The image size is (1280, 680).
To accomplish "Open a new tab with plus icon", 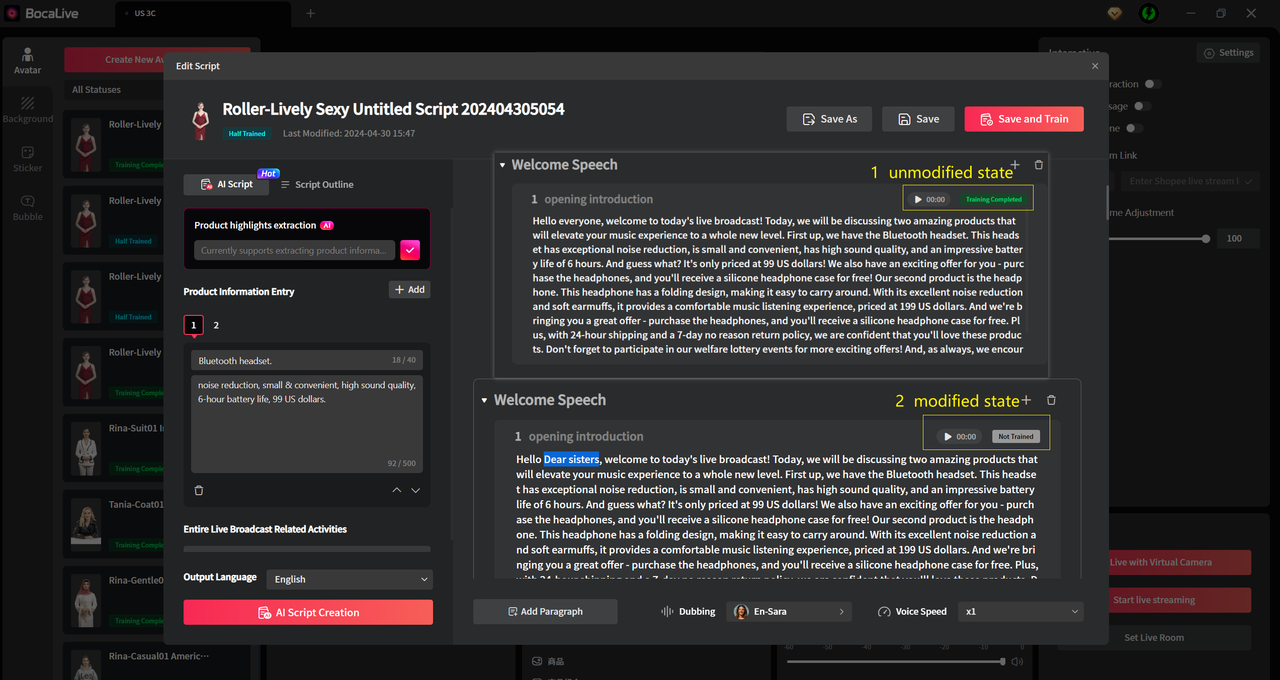I will pyautogui.click(x=310, y=13).
